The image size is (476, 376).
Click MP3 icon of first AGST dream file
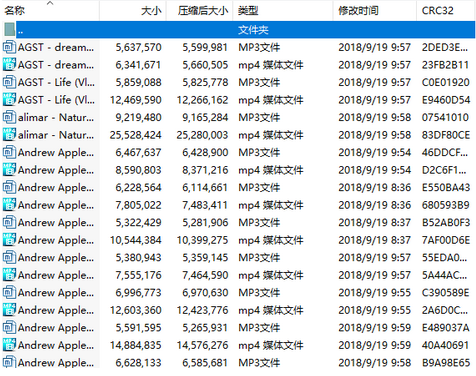[x=9, y=47]
